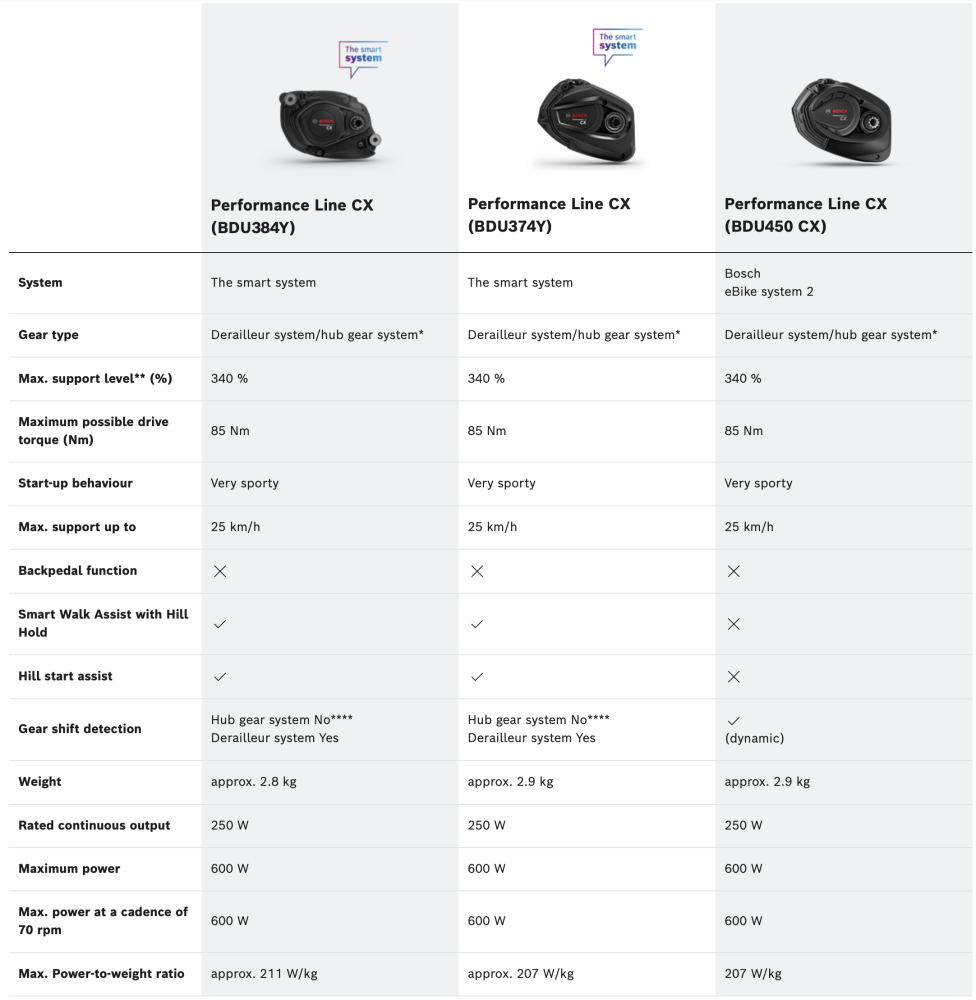Open the Performance Line CX (BDU374Y) heading

coord(549,215)
